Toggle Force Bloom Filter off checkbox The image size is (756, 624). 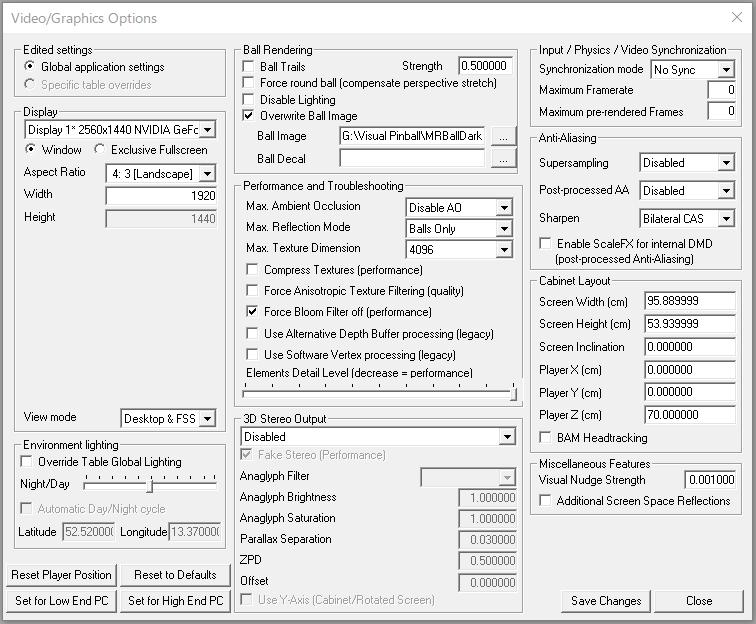click(x=252, y=312)
